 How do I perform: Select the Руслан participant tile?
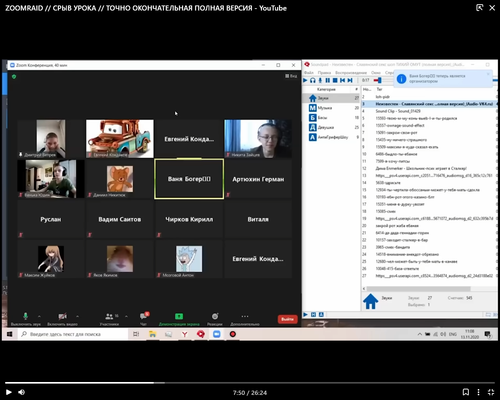point(51,219)
